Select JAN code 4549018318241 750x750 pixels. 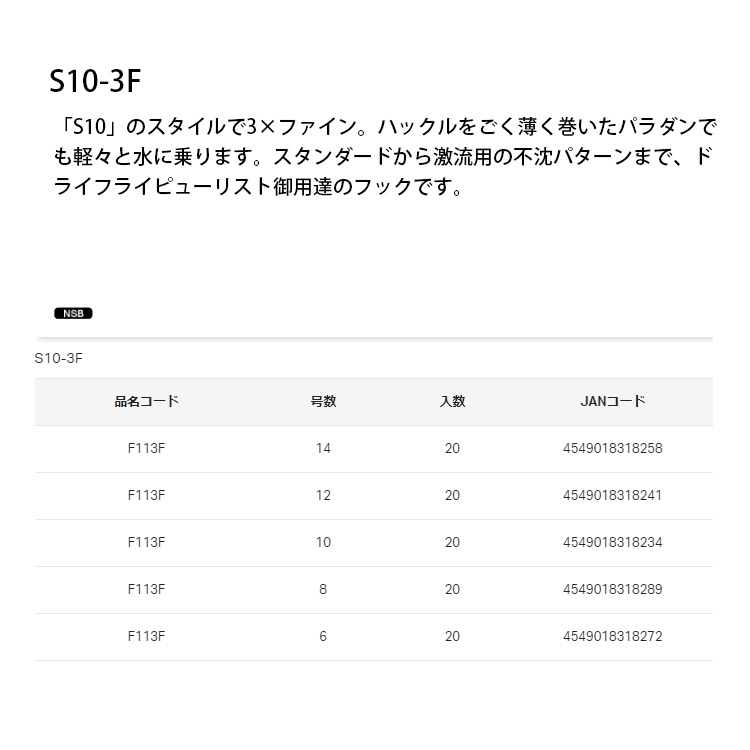pyautogui.click(x=613, y=496)
